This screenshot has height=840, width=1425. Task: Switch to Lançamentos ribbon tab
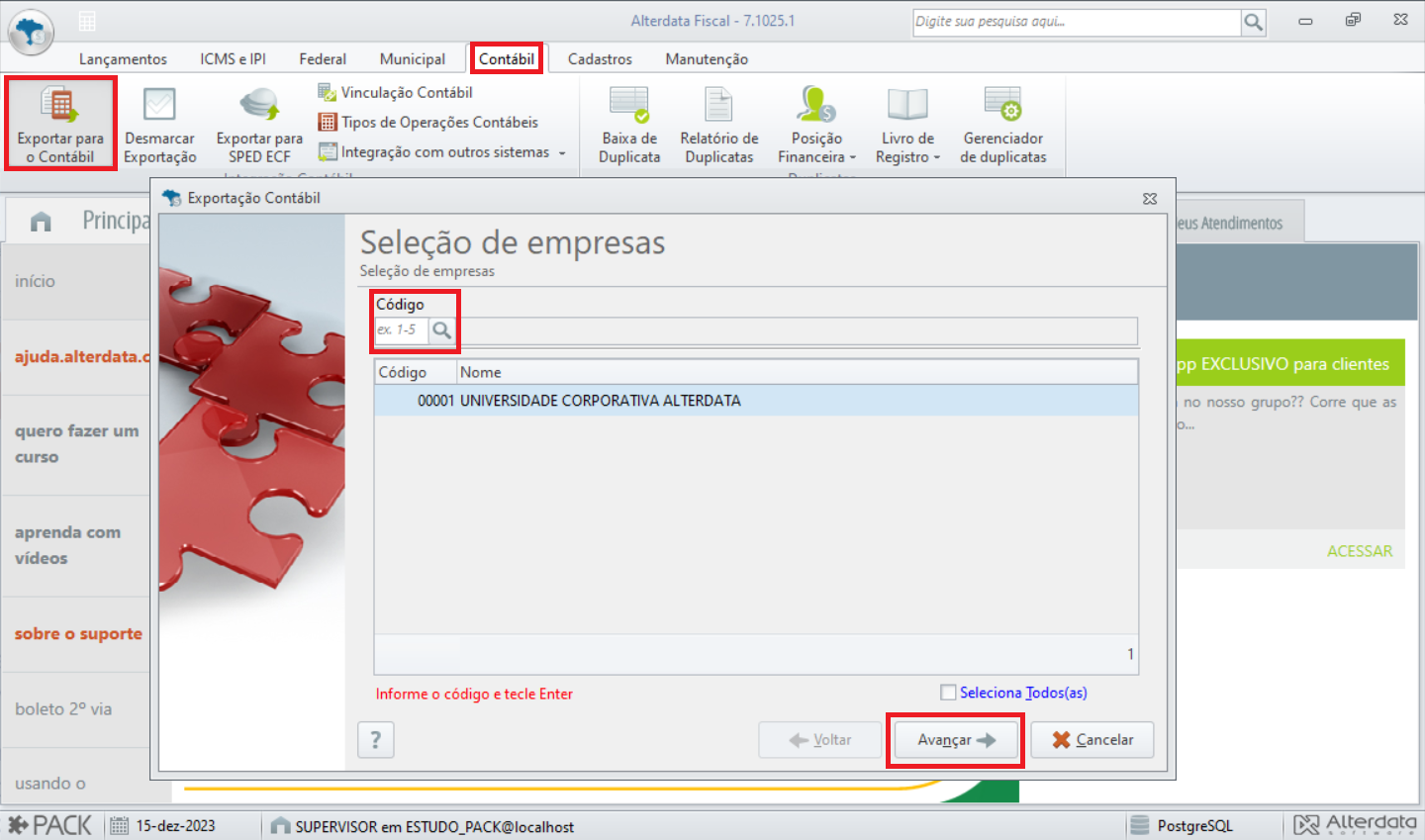[123, 59]
